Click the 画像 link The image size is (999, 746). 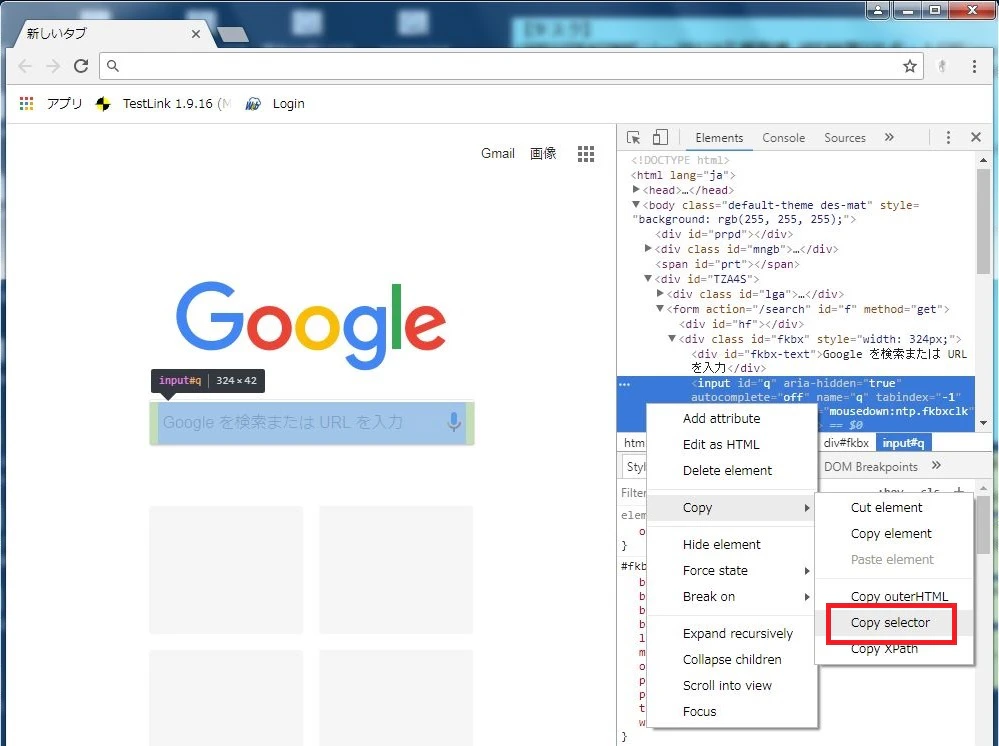(x=543, y=154)
